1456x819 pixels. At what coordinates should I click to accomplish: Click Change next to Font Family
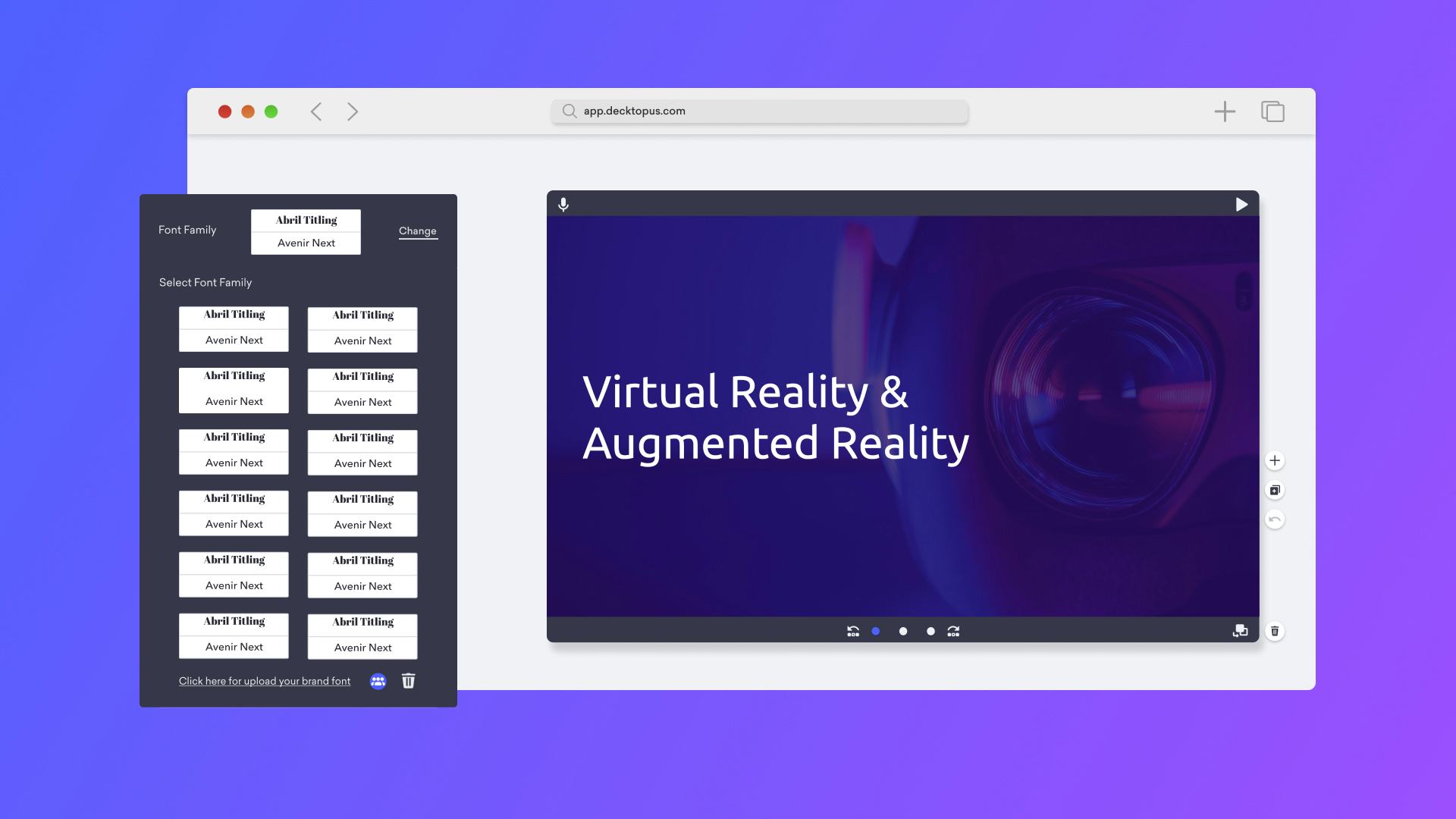tap(418, 231)
